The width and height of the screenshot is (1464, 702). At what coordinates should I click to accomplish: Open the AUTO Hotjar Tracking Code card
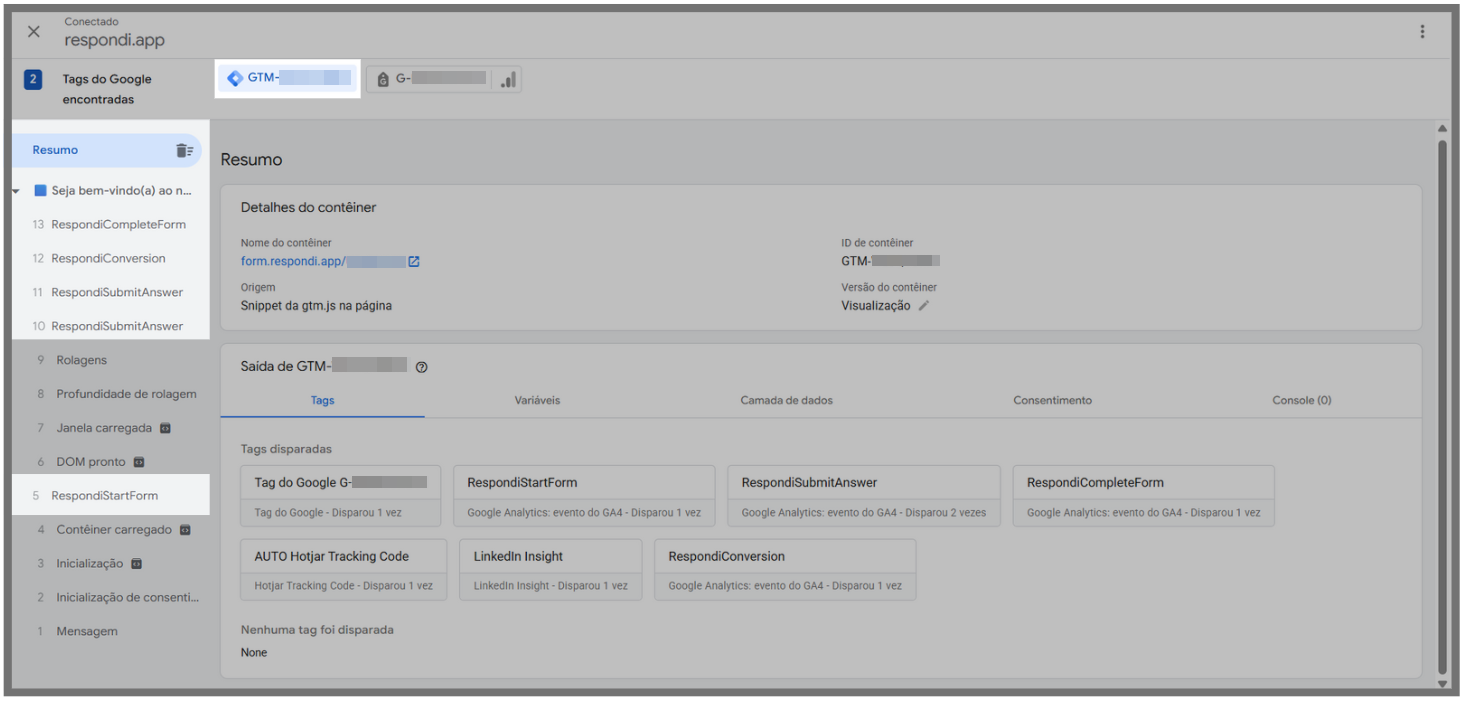(x=344, y=570)
